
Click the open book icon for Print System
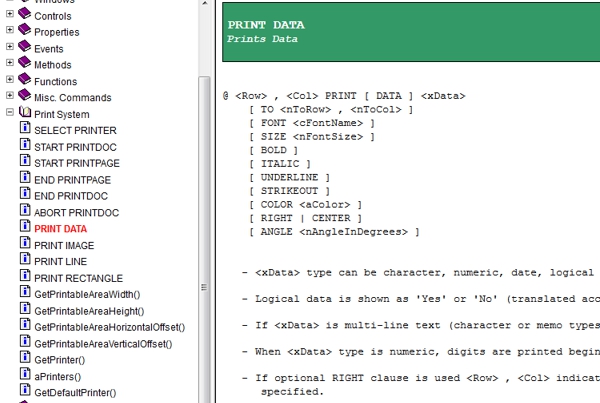point(25,112)
